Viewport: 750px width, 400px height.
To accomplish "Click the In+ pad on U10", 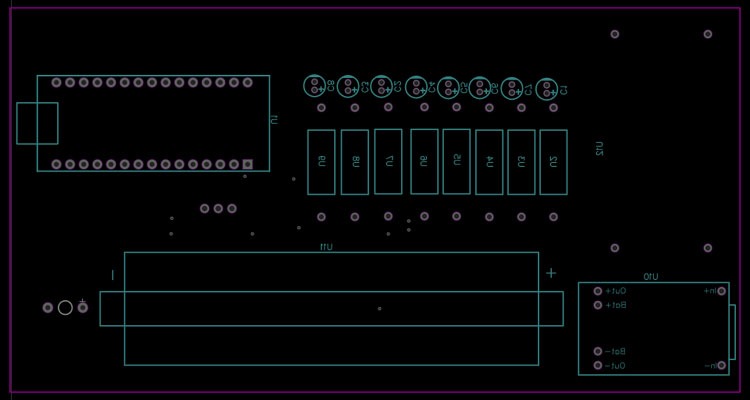I will point(721,291).
